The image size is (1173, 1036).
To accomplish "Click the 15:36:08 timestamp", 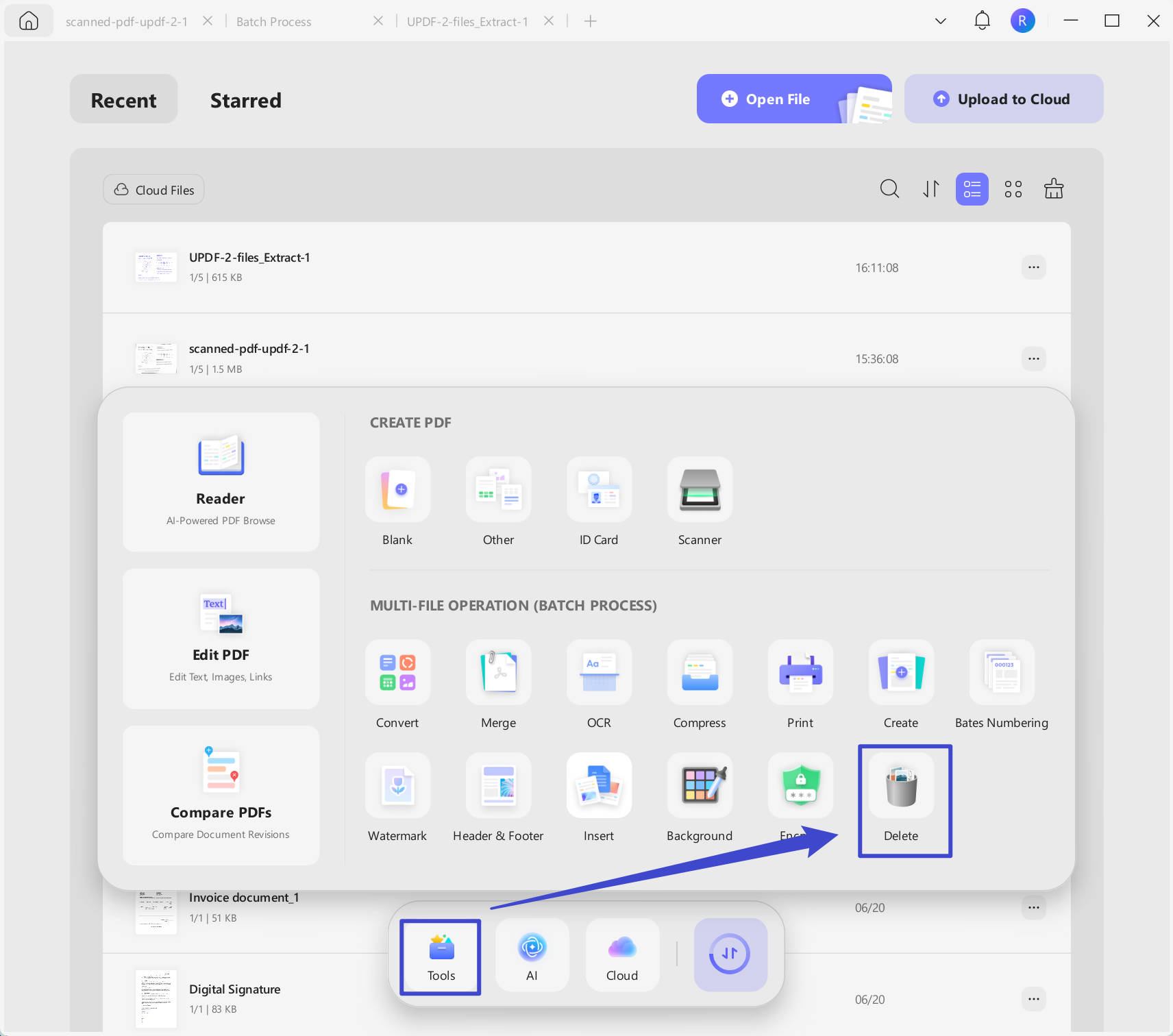I will [876, 359].
